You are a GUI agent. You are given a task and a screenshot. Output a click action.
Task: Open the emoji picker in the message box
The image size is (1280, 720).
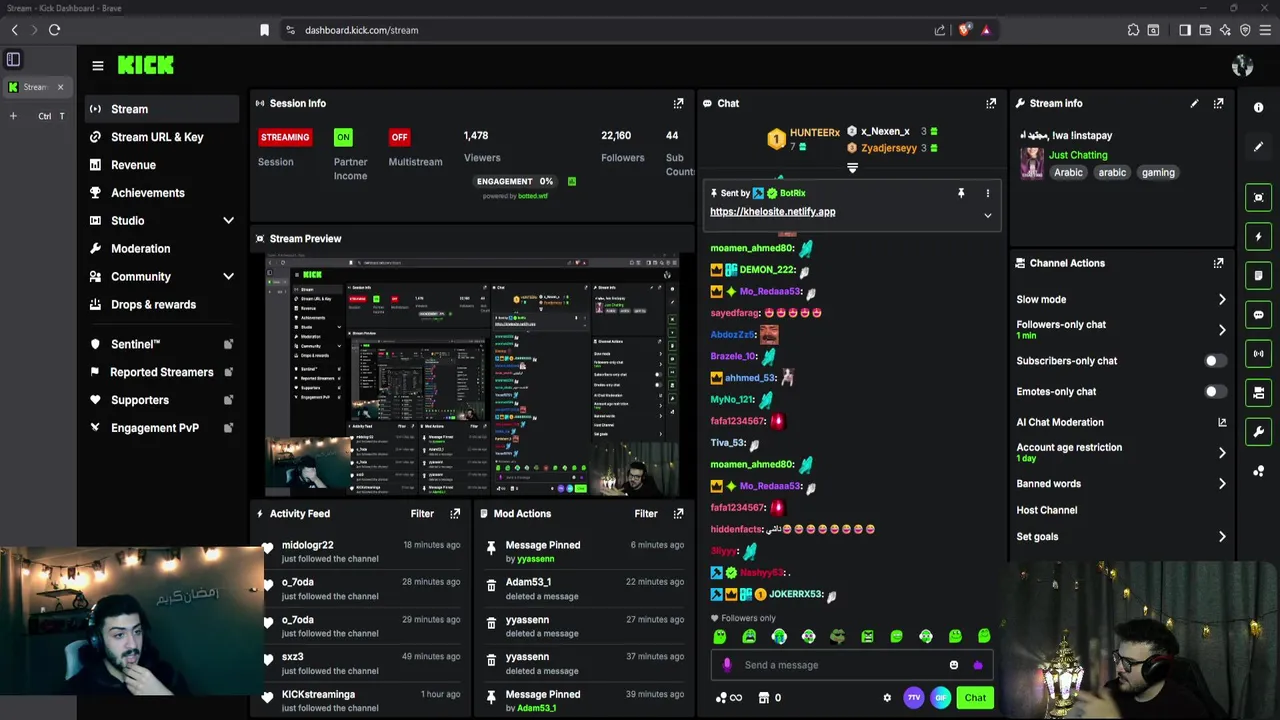click(954, 665)
